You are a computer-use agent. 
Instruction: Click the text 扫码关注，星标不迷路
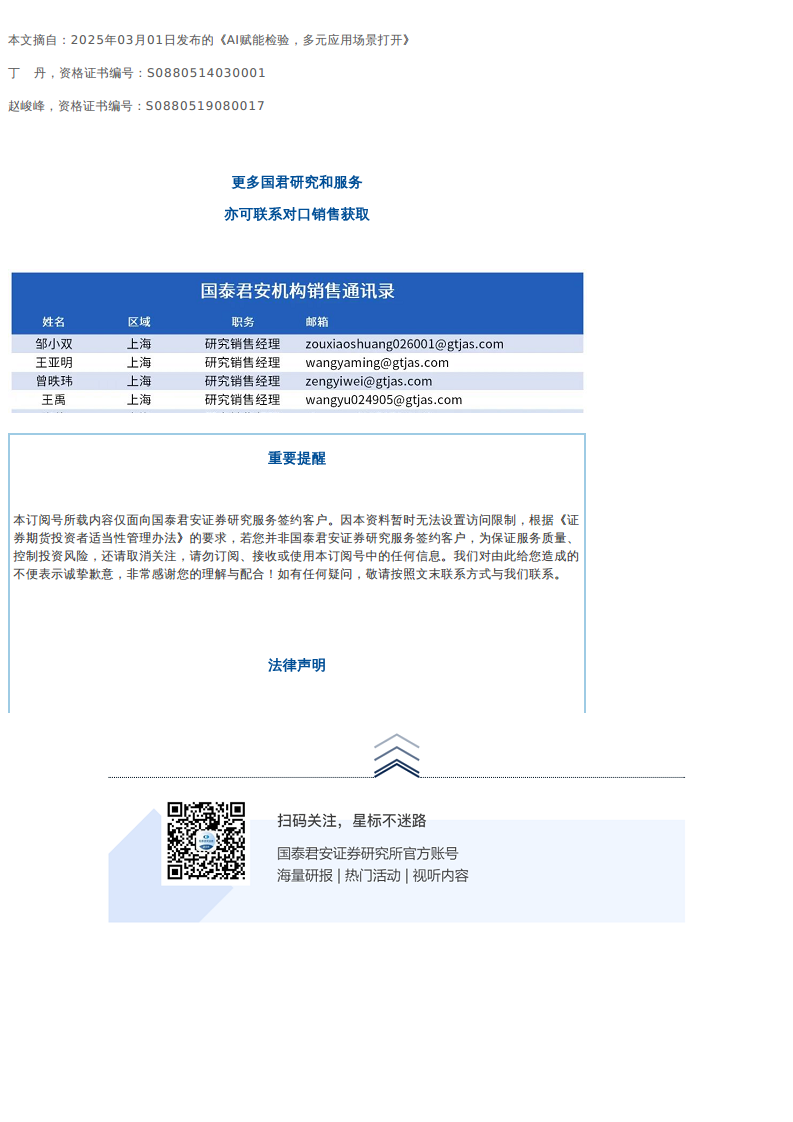(351, 821)
